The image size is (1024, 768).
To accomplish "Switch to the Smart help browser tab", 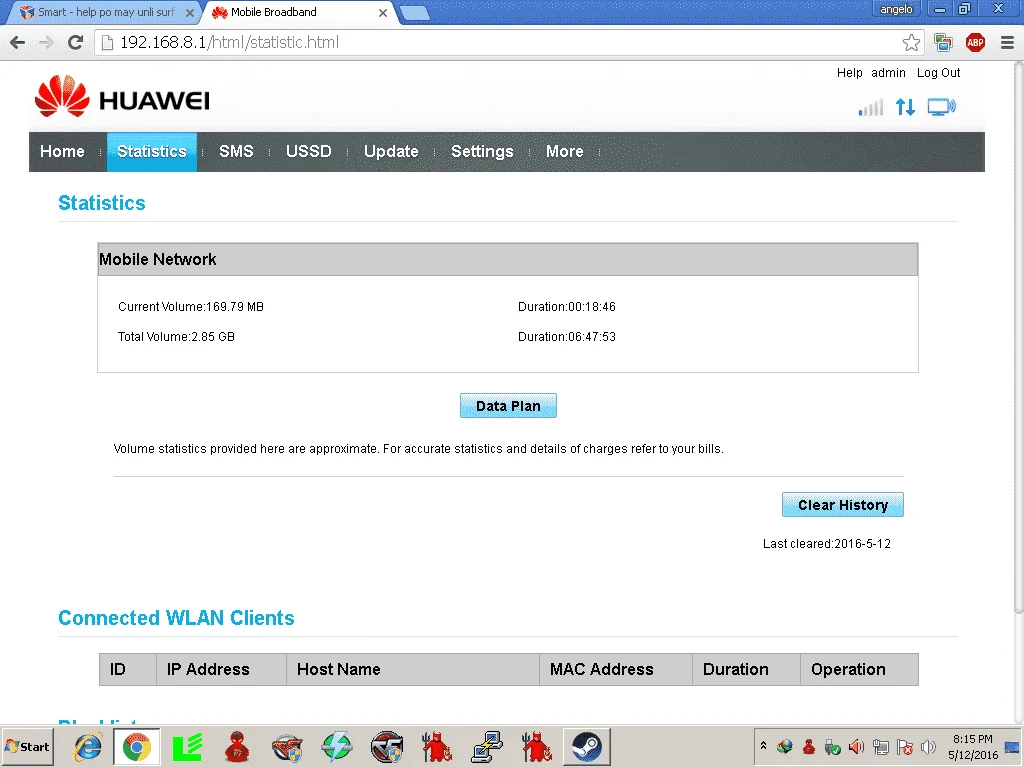I will click(x=104, y=12).
